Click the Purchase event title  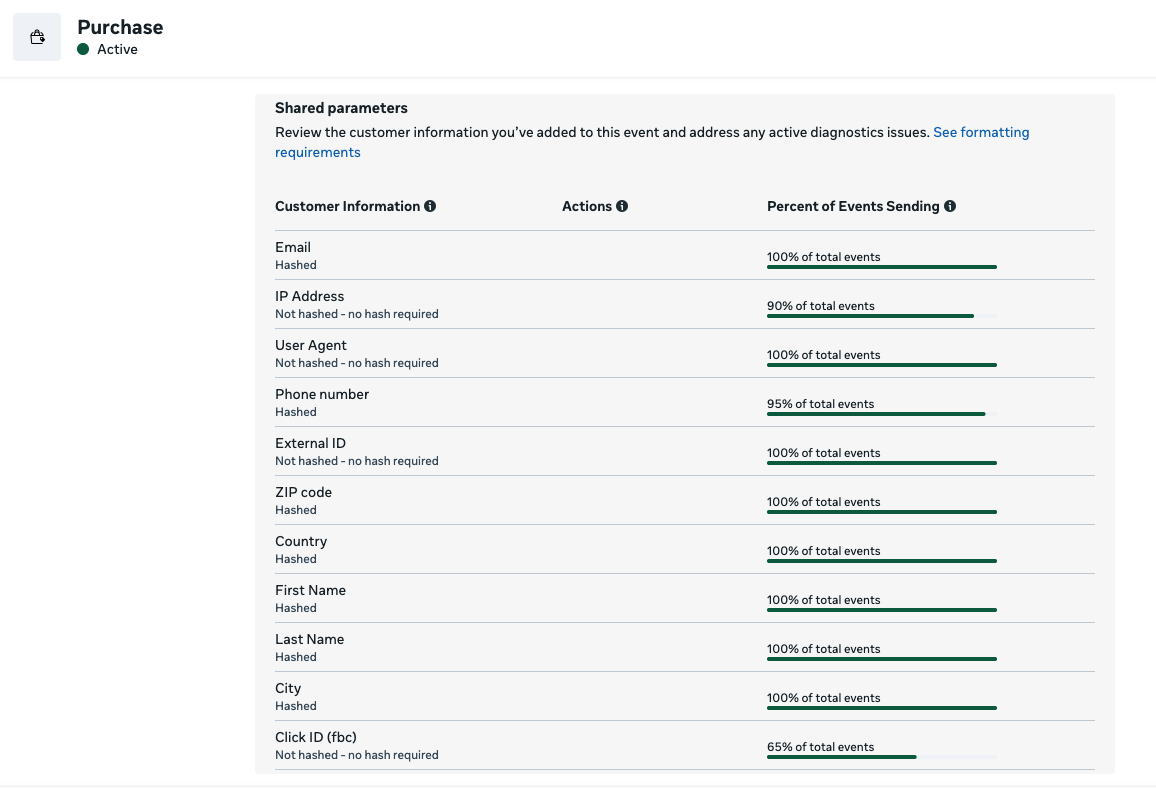(120, 27)
